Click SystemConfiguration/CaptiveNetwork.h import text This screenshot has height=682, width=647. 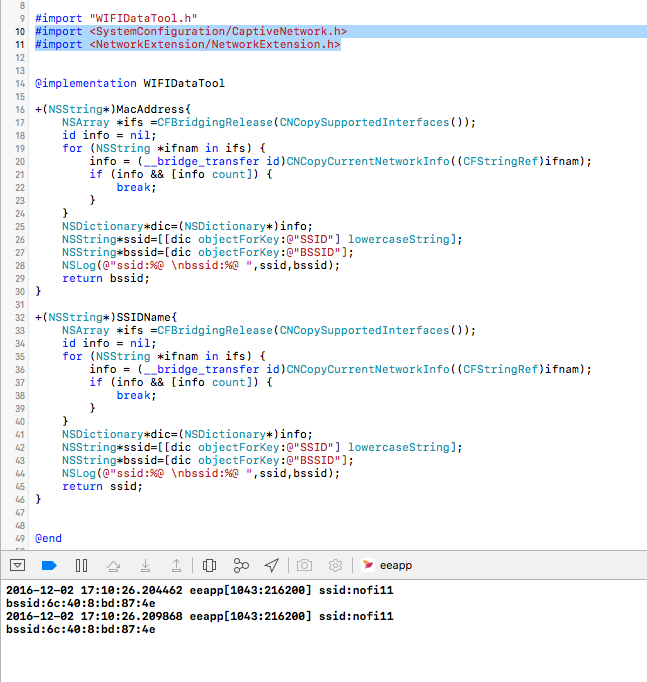pyautogui.click(x=218, y=31)
